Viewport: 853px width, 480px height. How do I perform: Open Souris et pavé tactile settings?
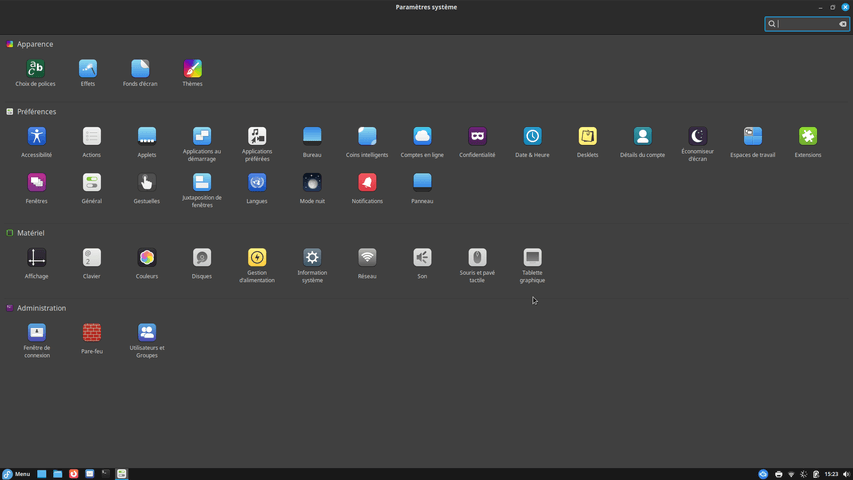pos(477,266)
